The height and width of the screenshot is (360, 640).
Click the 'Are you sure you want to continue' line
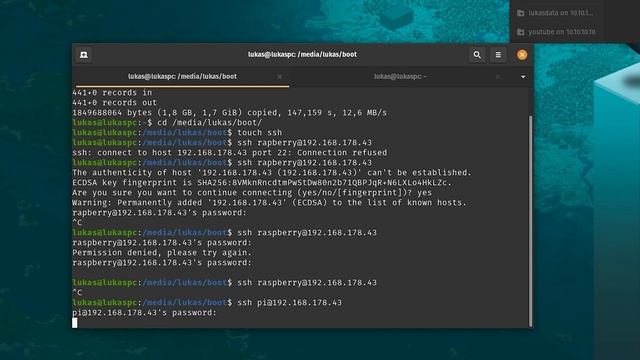(252, 193)
